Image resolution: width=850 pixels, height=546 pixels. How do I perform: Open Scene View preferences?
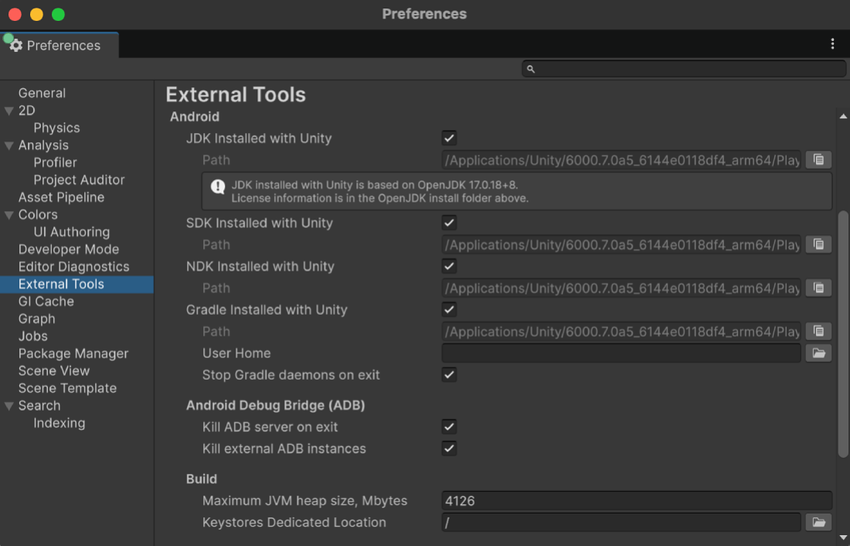click(54, 371)
